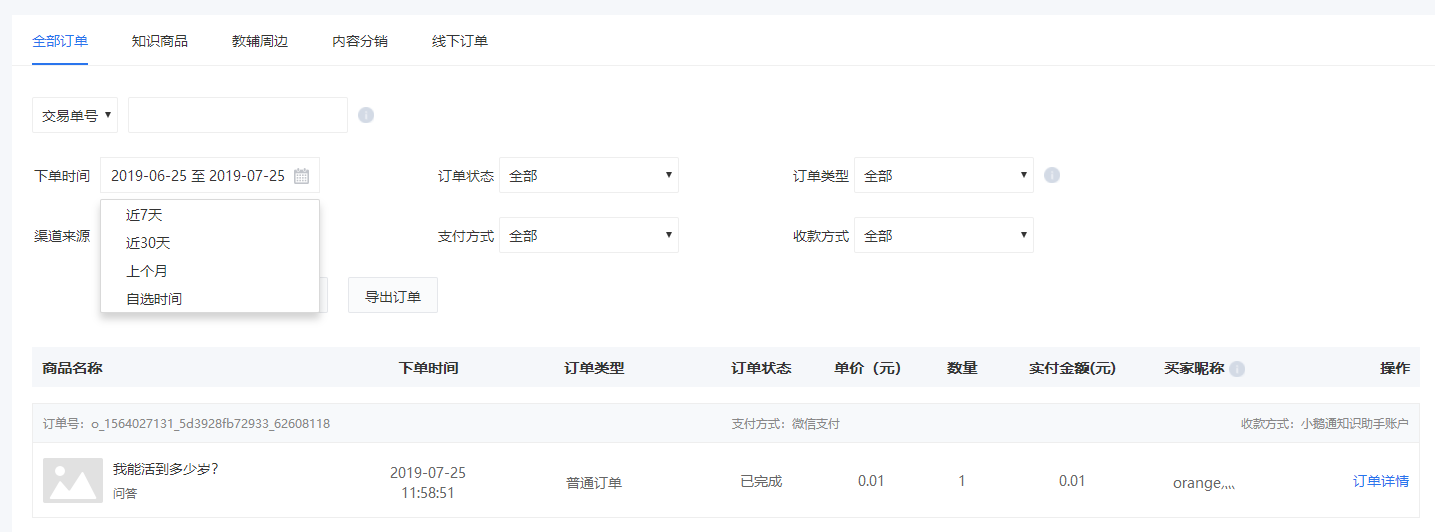Click the 导出订单 button
Image resolution: width=1435 pixels, height=532 pixels.
click(x=393, y=296)
